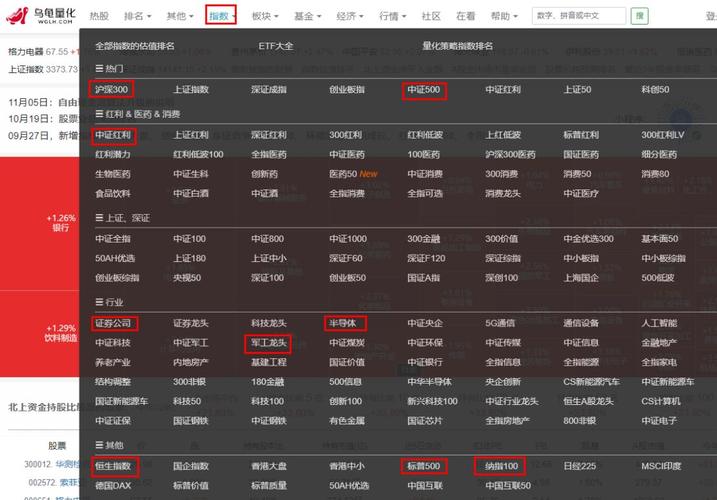
Task: Select 纳指100 index
Action: click(x=502, y=466)
